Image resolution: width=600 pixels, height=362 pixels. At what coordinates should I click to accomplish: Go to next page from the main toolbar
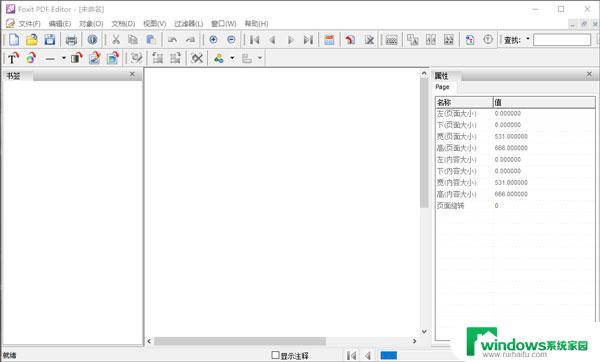[290, 39]
